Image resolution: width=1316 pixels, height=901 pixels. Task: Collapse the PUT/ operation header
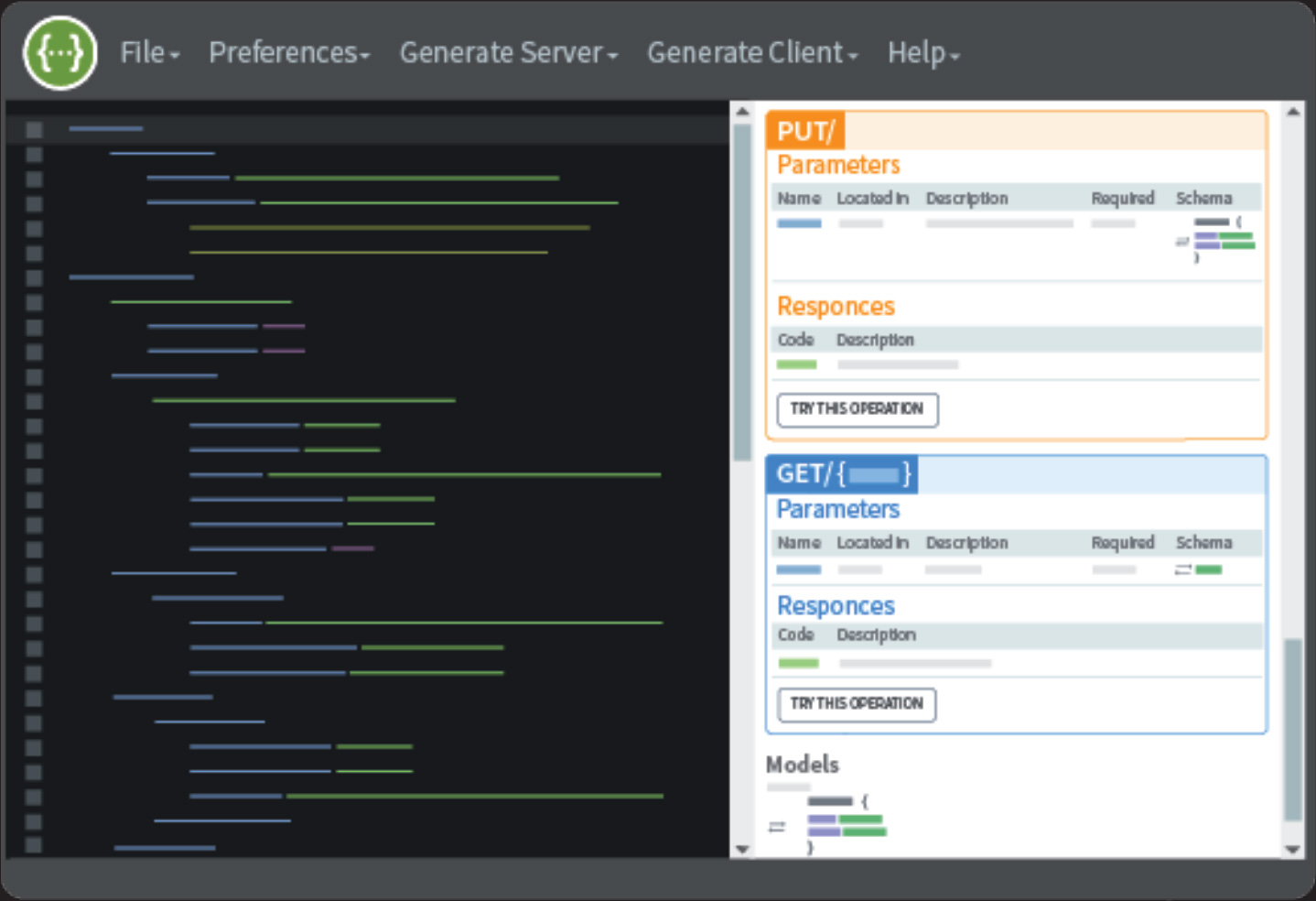click(805, 131)
